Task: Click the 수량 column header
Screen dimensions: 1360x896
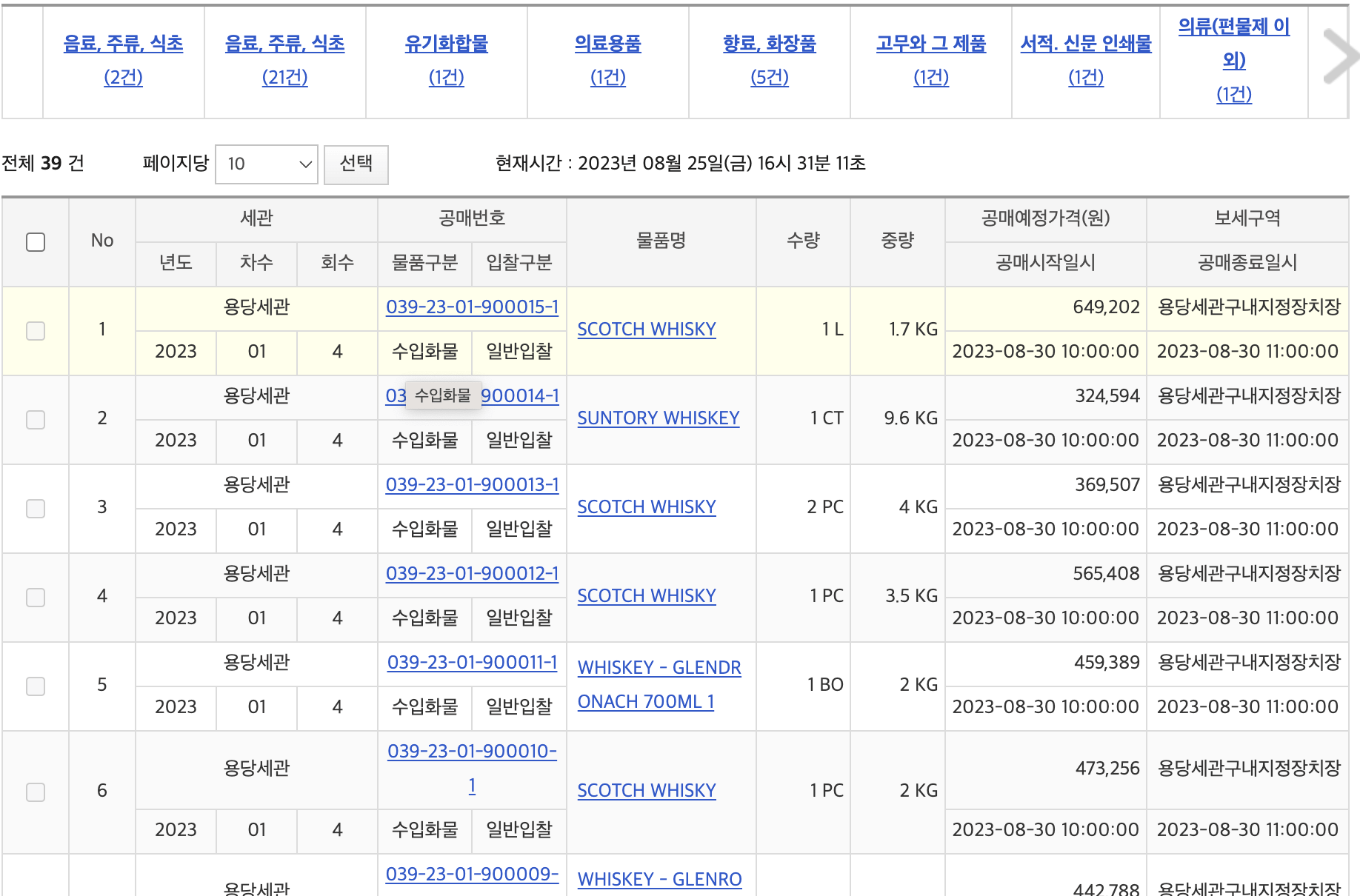Action: (804, 241)
